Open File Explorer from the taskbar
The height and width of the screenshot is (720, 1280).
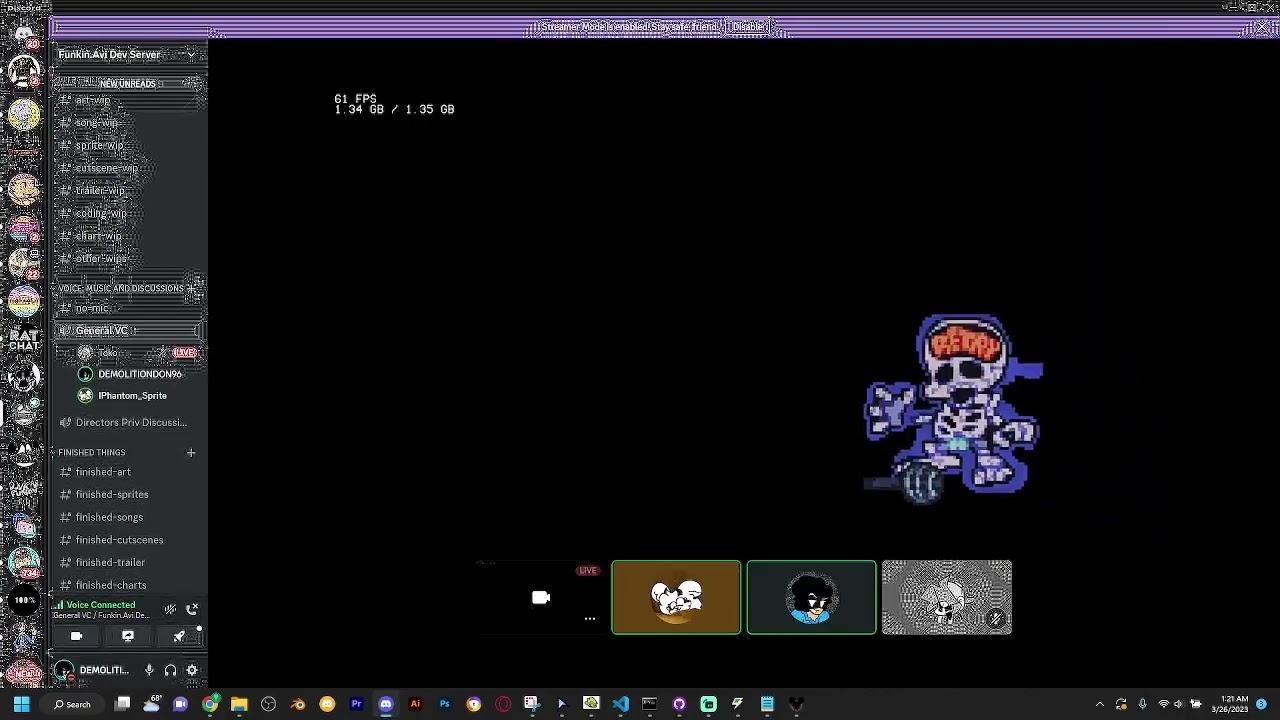click(239, 705)
